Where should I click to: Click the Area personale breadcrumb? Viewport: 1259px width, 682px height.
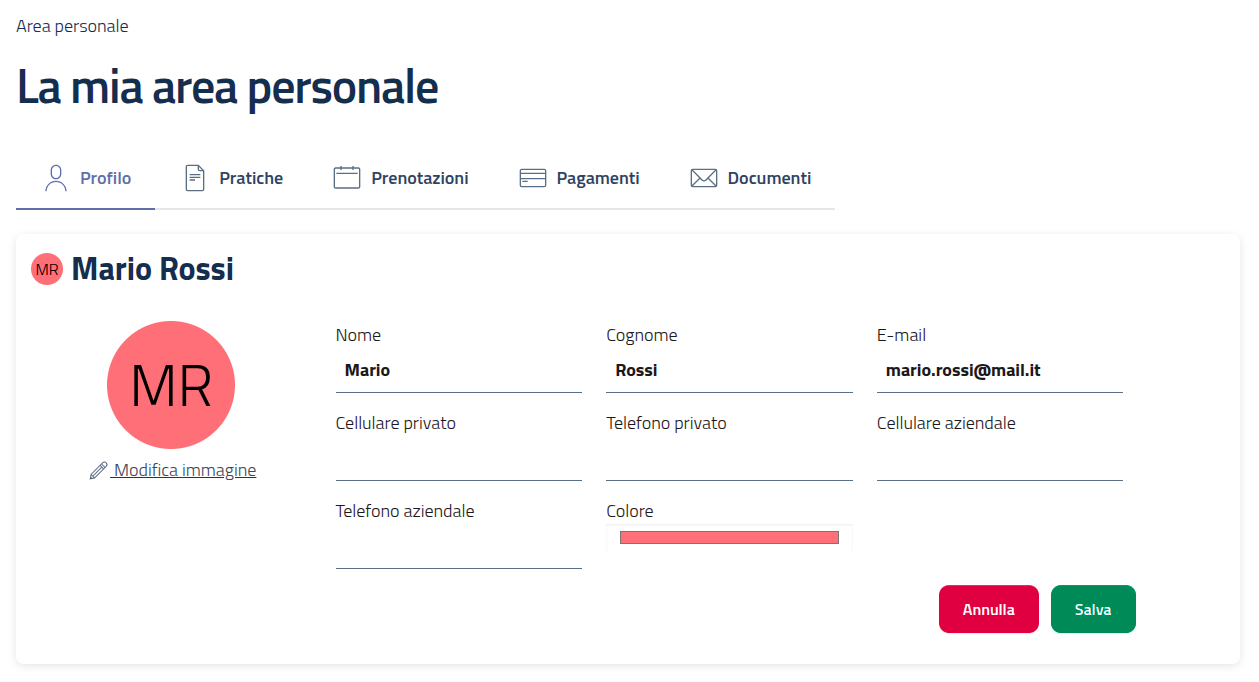72,26
